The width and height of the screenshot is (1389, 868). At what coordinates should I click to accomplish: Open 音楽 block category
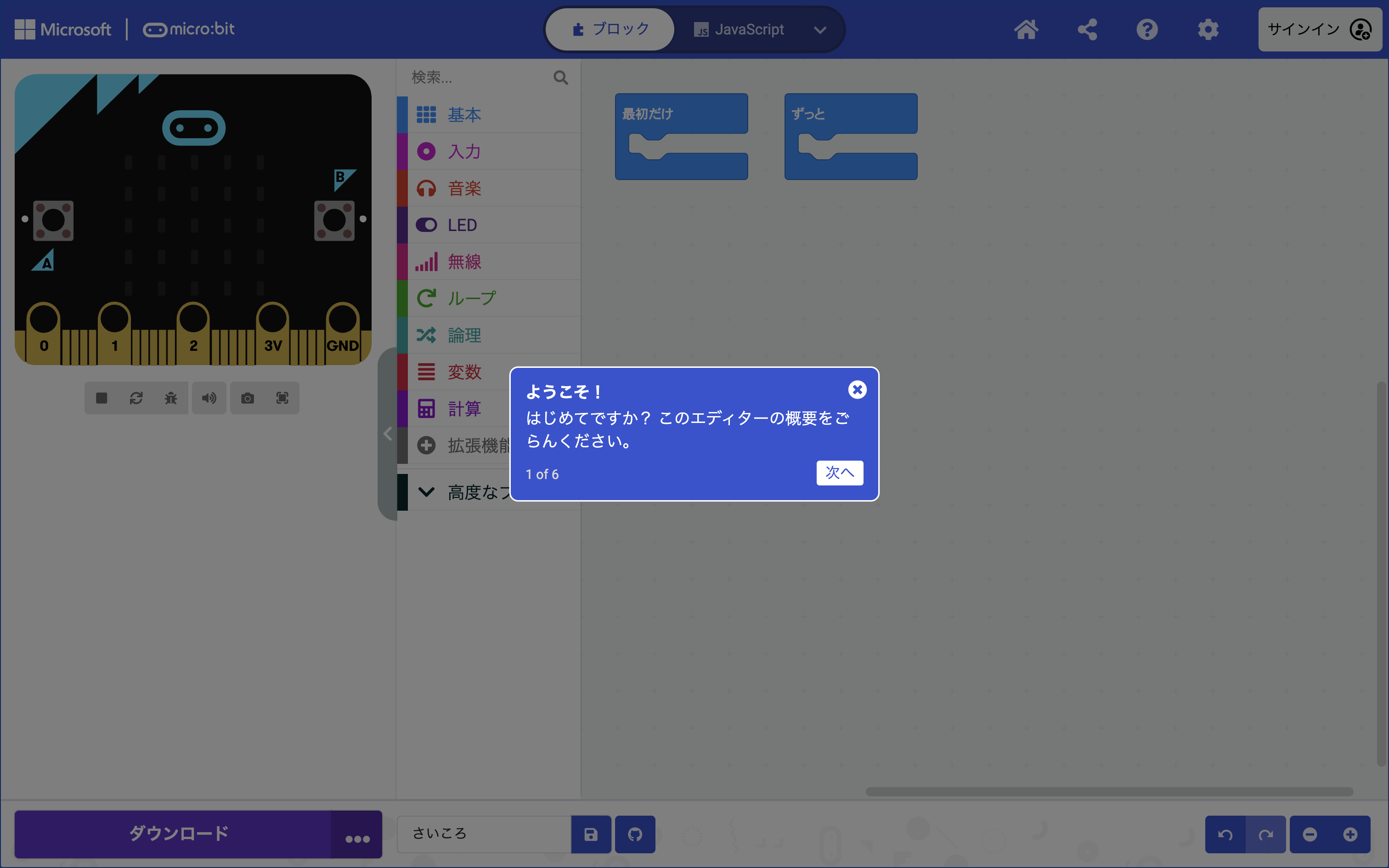pyautogui.click(x=488, y=188)
